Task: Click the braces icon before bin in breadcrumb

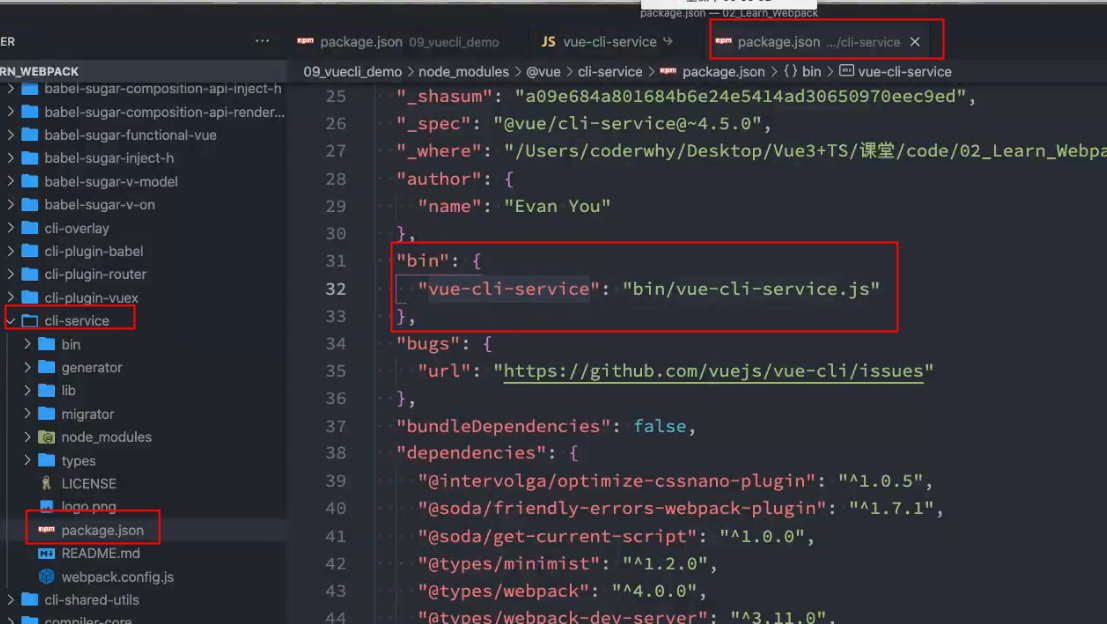Action: tap(790, 71)
